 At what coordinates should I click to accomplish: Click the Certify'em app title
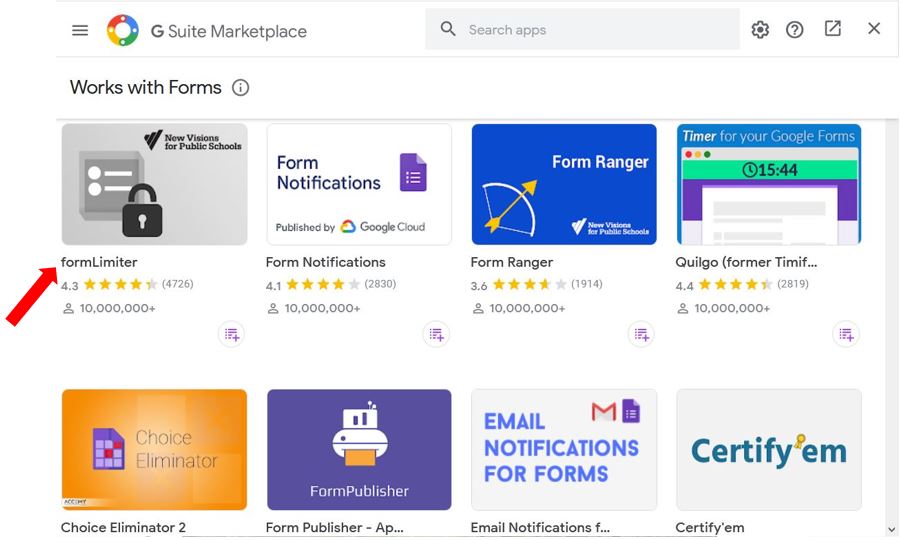click(x=710, y=527)
